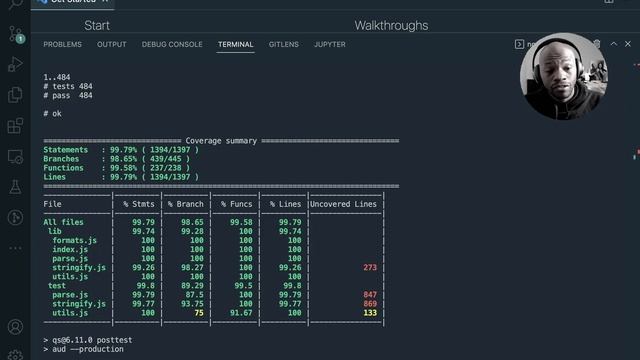Click the '% Branch' column header
This screenshot has height=360, width=640.
(186, 204)
